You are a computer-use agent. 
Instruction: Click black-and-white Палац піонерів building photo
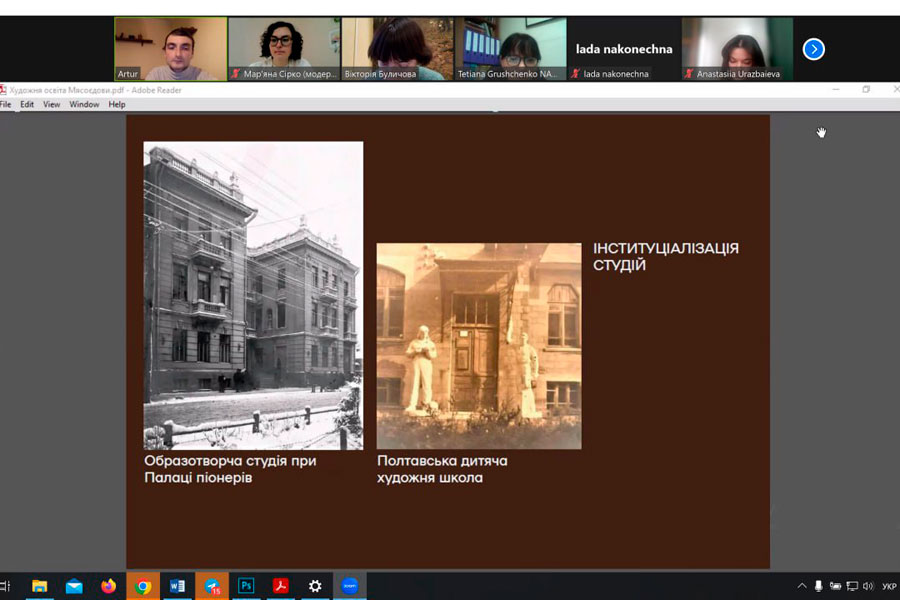click(x=253, y=295)
